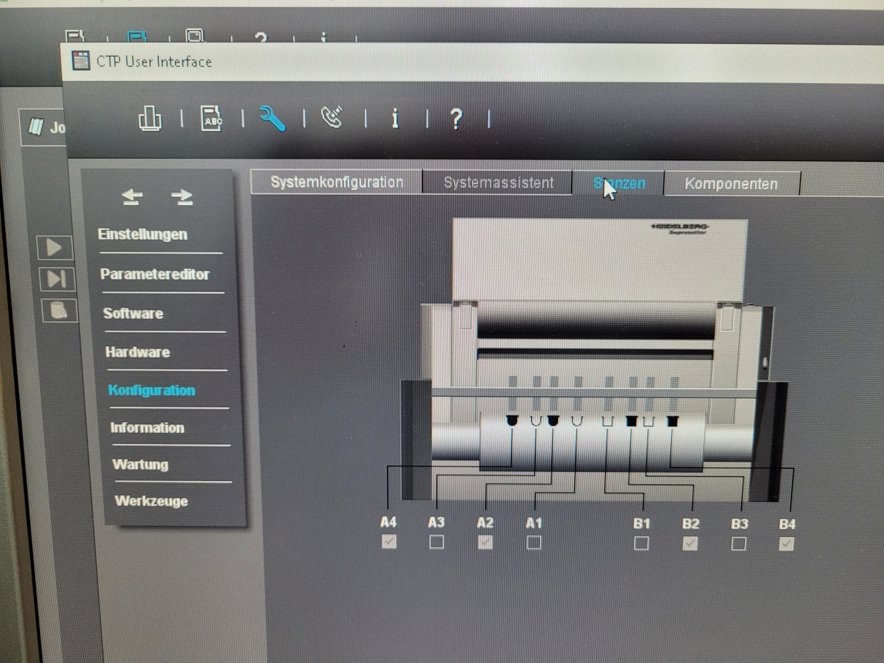The height and width of the screenshot is (663, 884).
Task: Switch to the Systemassistent tab
Action: pyautogui.click(x=498, y=182)
